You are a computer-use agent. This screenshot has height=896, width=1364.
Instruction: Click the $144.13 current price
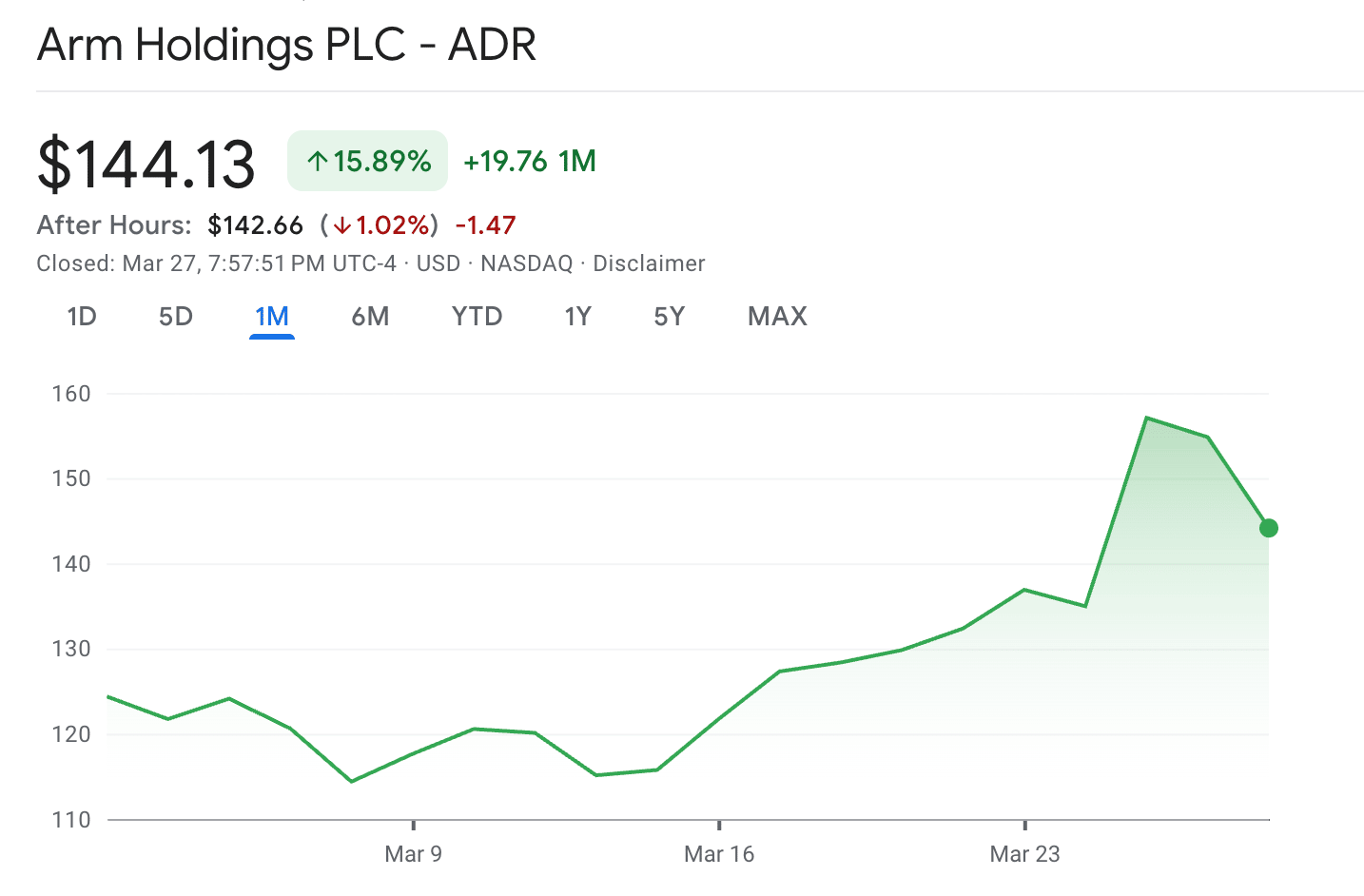(x=146, y=164)
